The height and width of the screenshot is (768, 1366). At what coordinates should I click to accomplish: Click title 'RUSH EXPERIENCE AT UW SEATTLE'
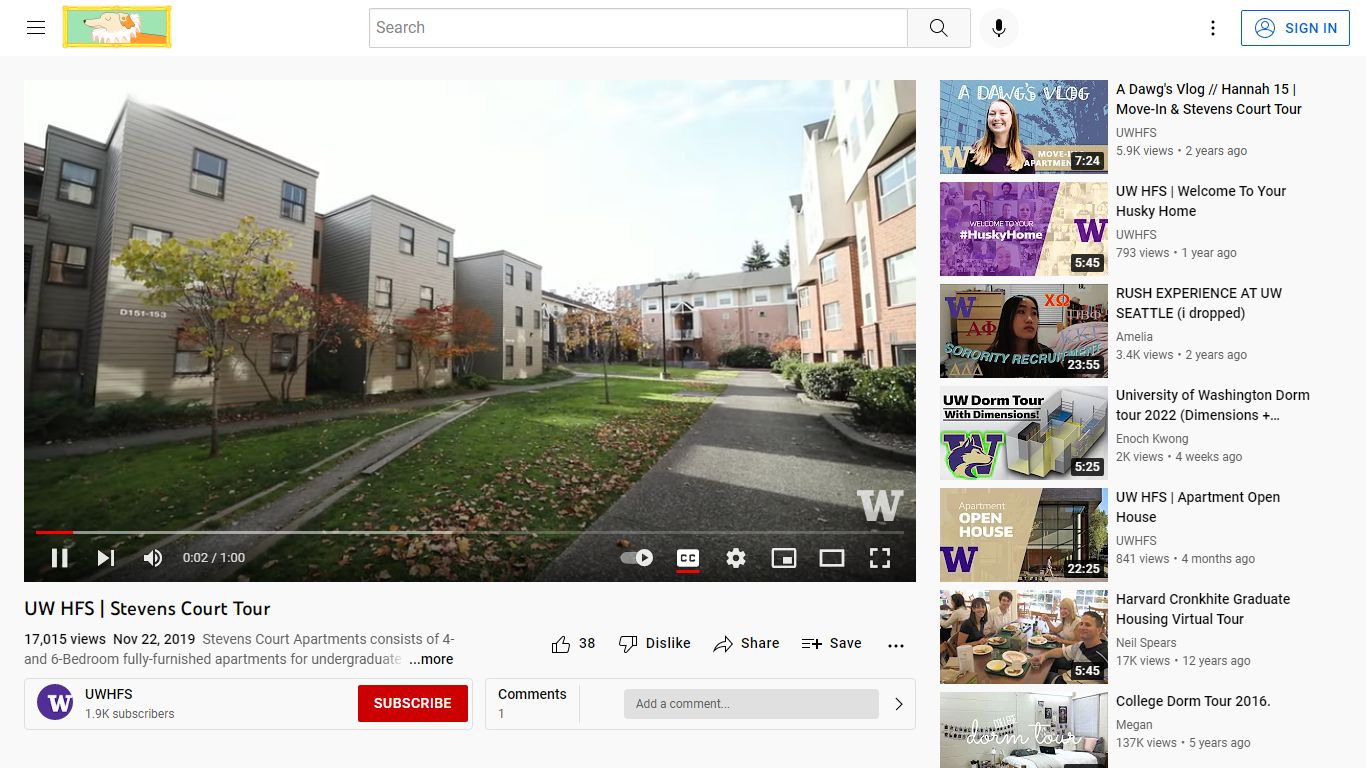tap(1199, 303)
